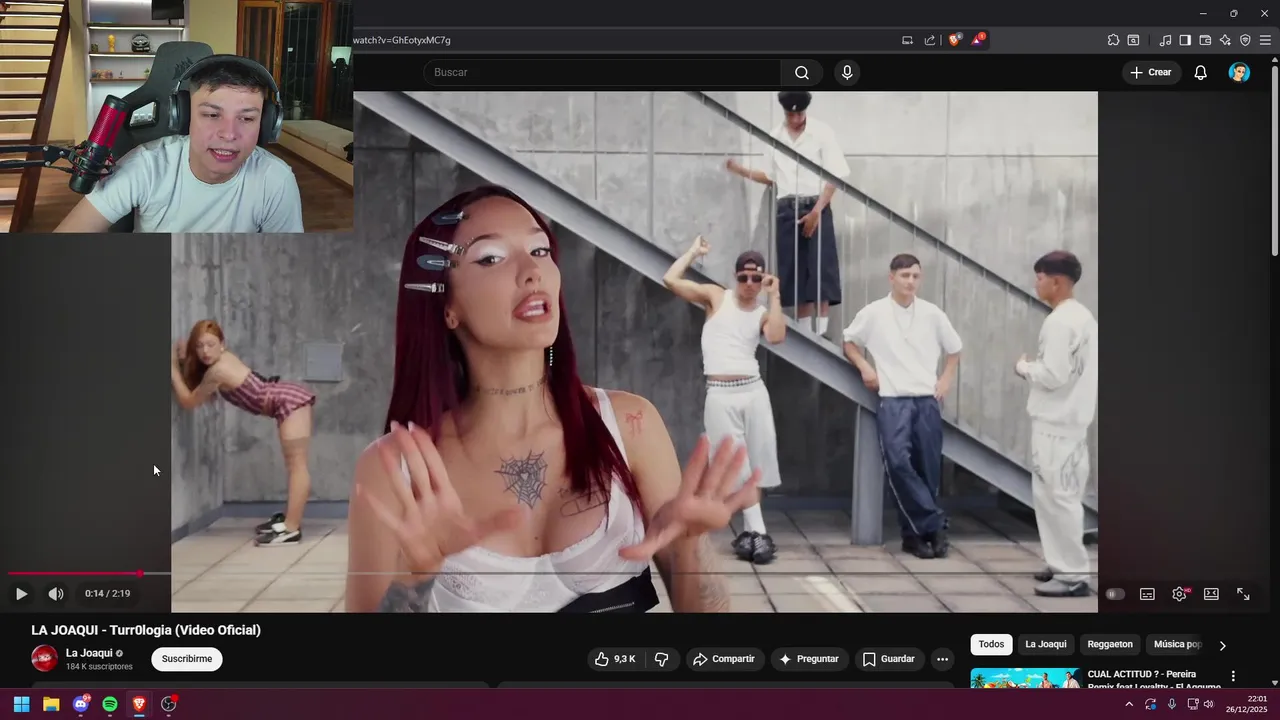Open the Brave Shields lion icon
Viewport: 1280px width, 720px height.
tap(955, 40)
